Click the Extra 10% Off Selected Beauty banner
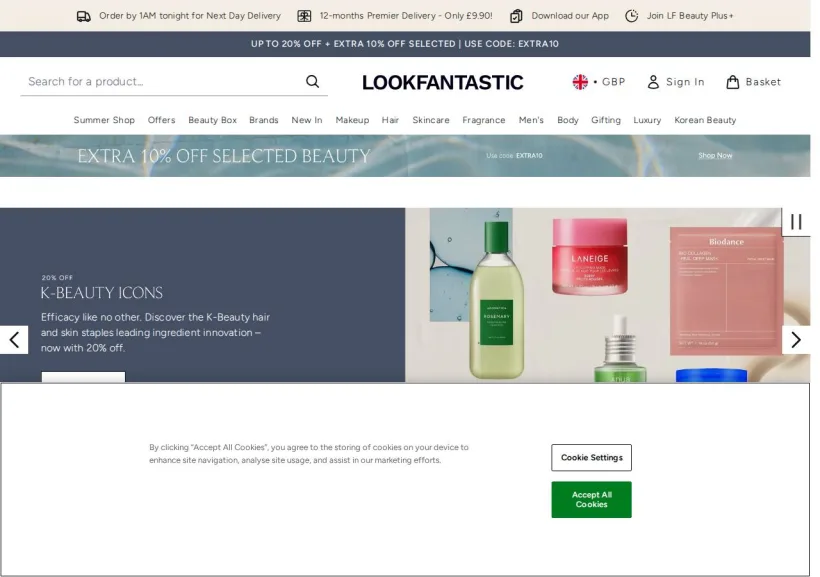The height and width of the screenshot is (577, 820). [405, 156]
